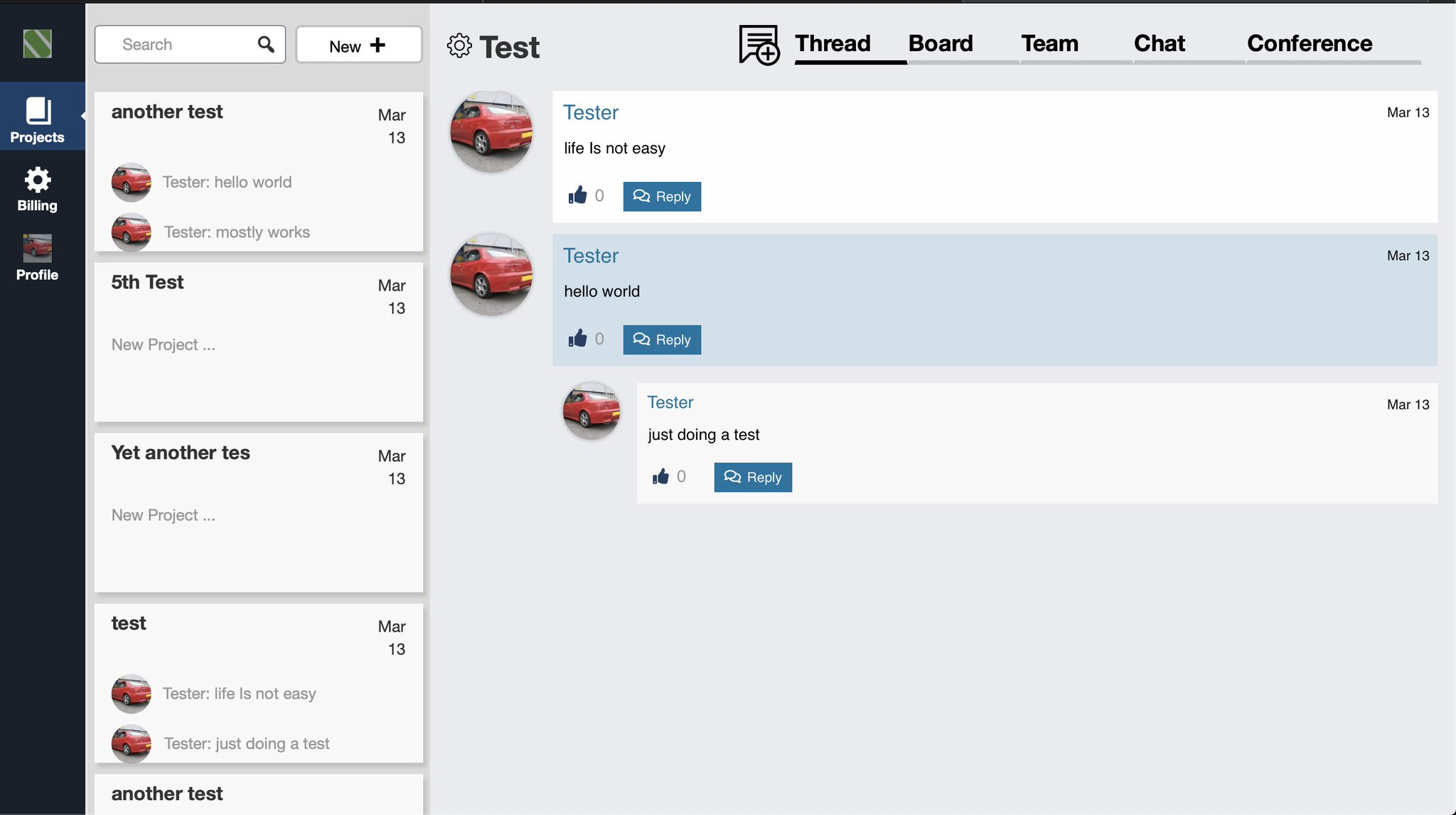1456x815 pixels.
Task: Open project settings gear next to Test
Action: 459,46
